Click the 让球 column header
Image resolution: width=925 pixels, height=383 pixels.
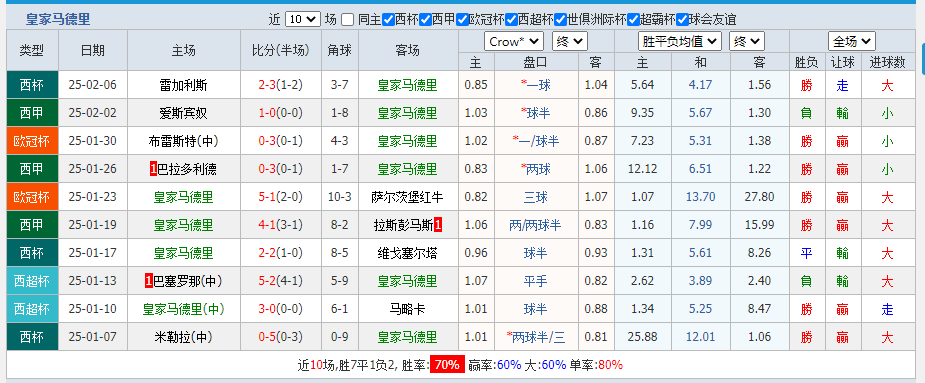pos(842,62)
